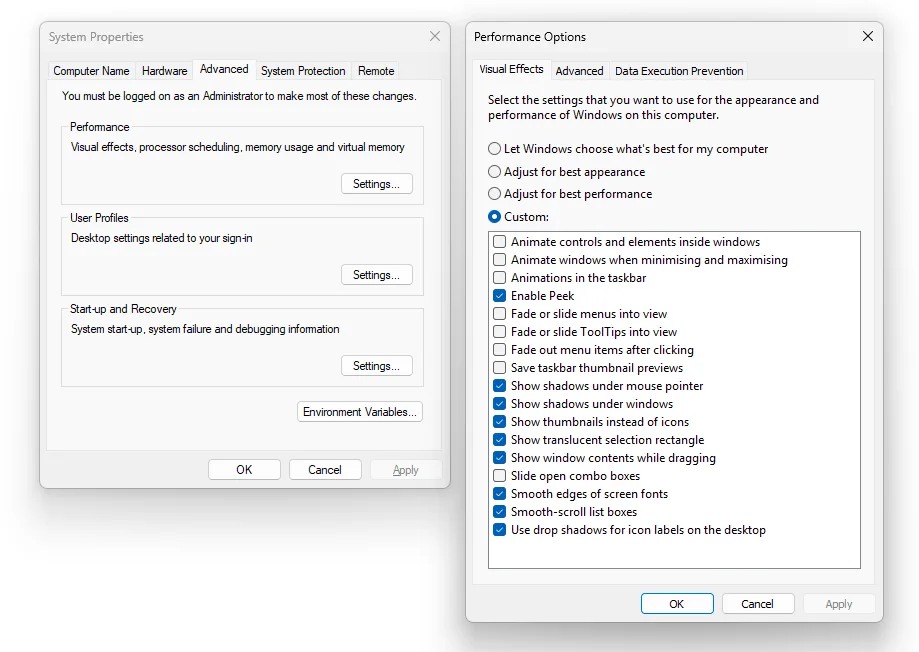This screenshot has height=652, width=919.
Task: Disable the "Enable Peek" visual effect
Action: [x=499, y=296]
